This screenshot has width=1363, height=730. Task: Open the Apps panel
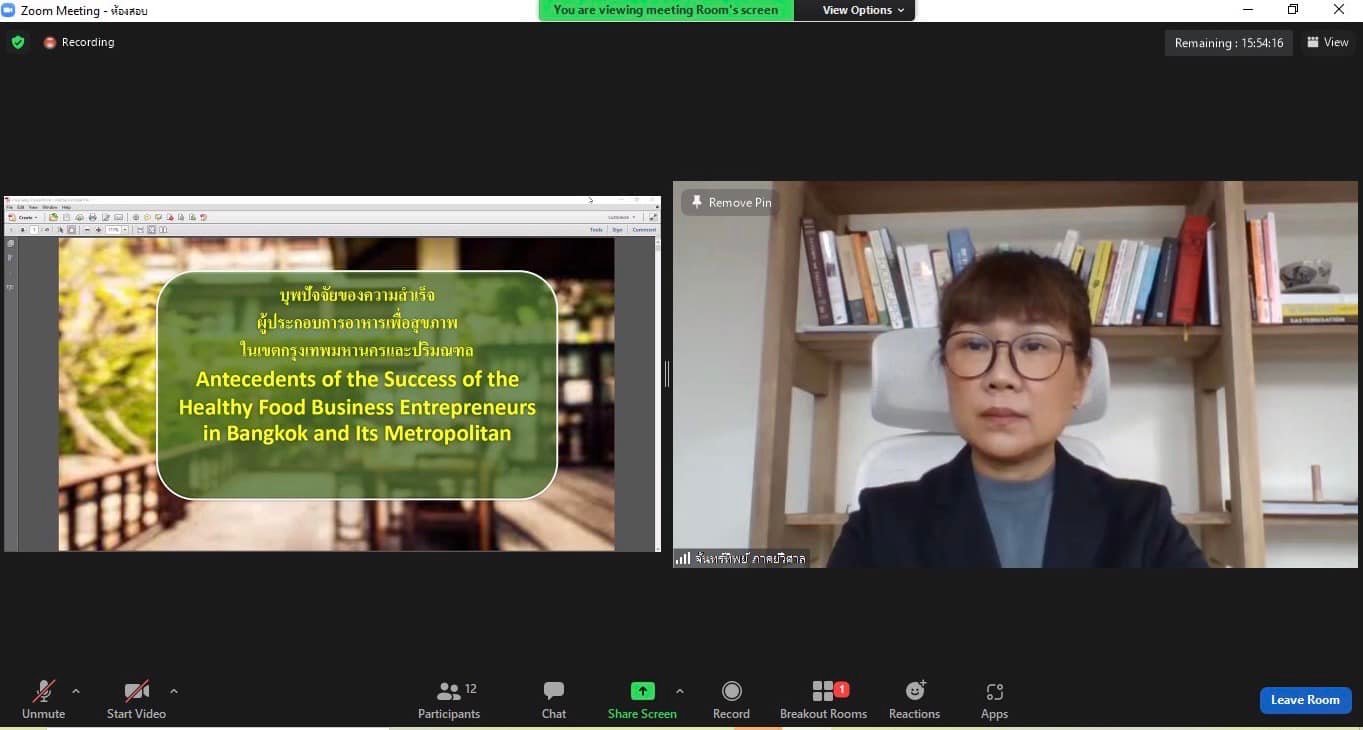994,699
